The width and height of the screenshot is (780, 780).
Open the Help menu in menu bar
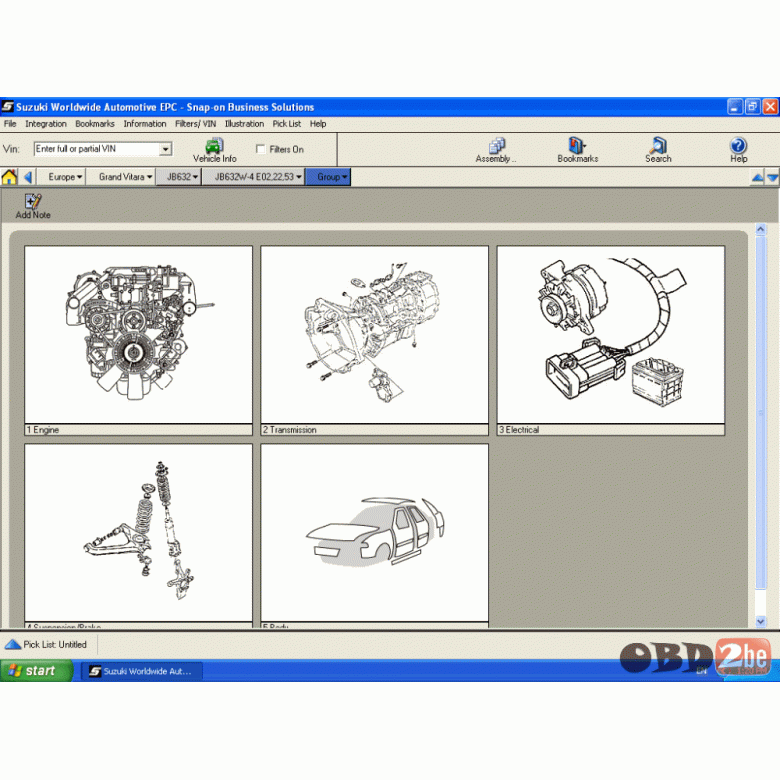point(318,124)
